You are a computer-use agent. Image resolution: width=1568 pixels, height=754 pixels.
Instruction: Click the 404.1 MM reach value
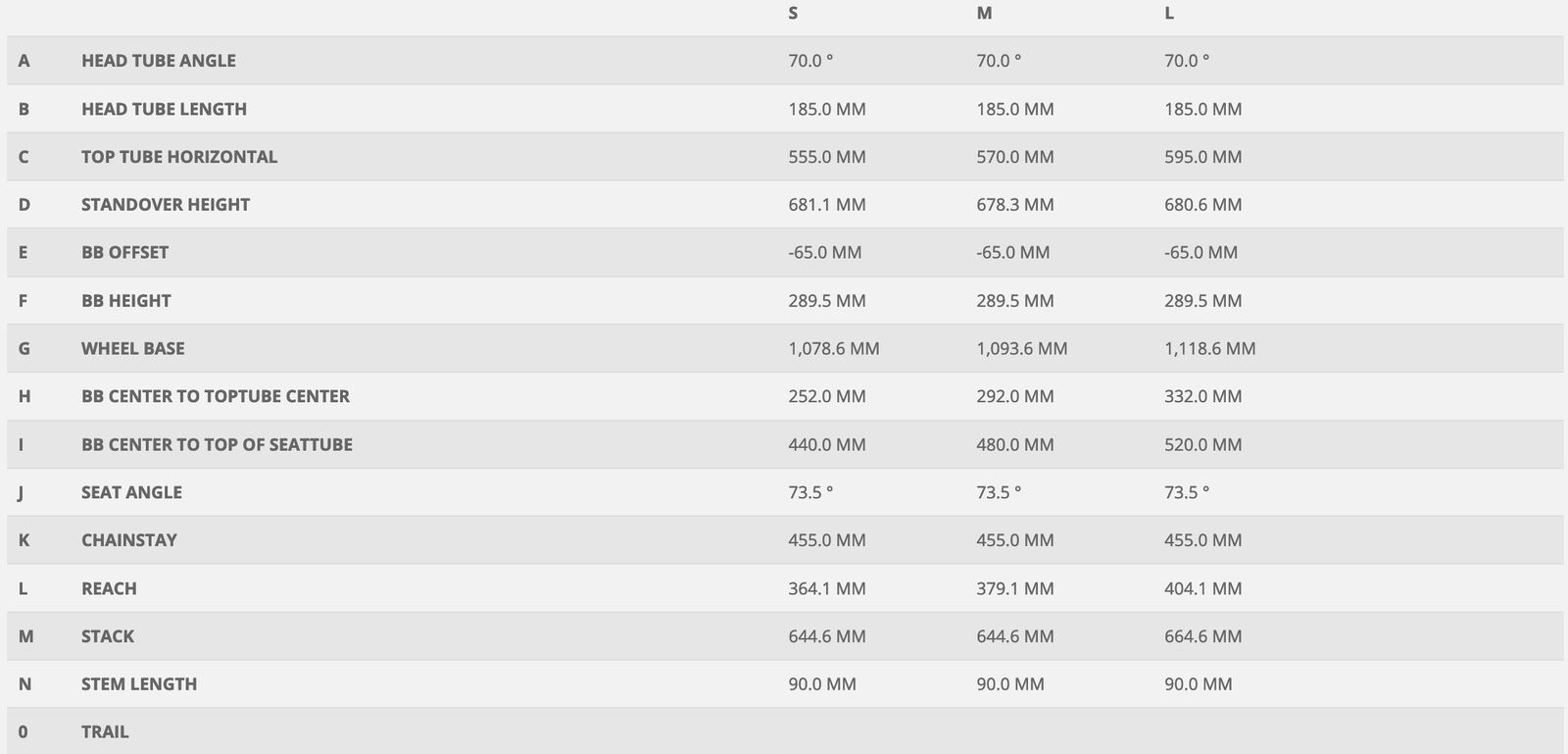(1202, 589)
